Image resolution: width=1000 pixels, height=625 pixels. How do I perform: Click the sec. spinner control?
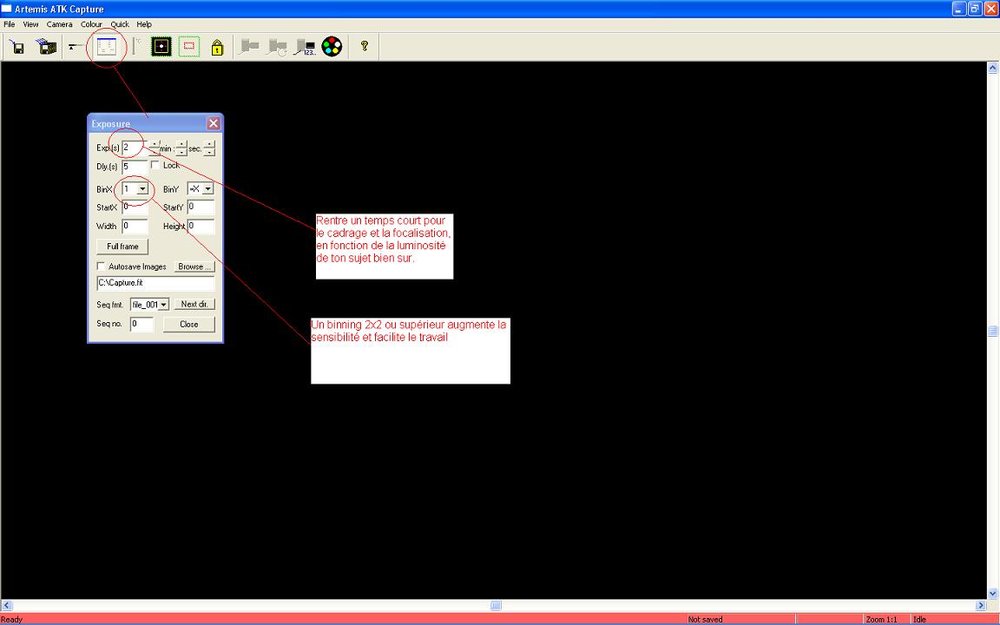tap(209, 148)
